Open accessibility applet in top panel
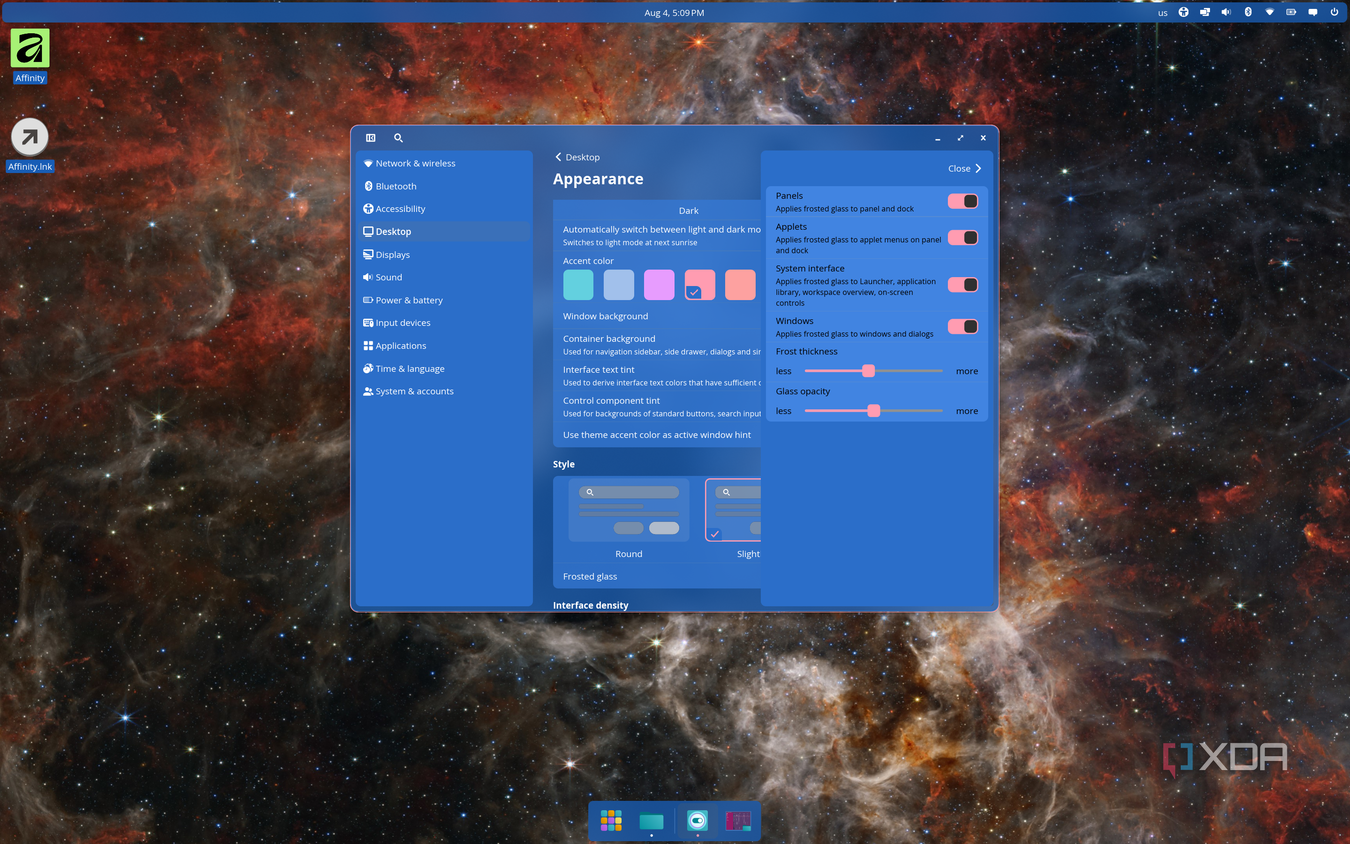The width and height of the screenshot is (1350, 844). click(x=1183, y=12)
